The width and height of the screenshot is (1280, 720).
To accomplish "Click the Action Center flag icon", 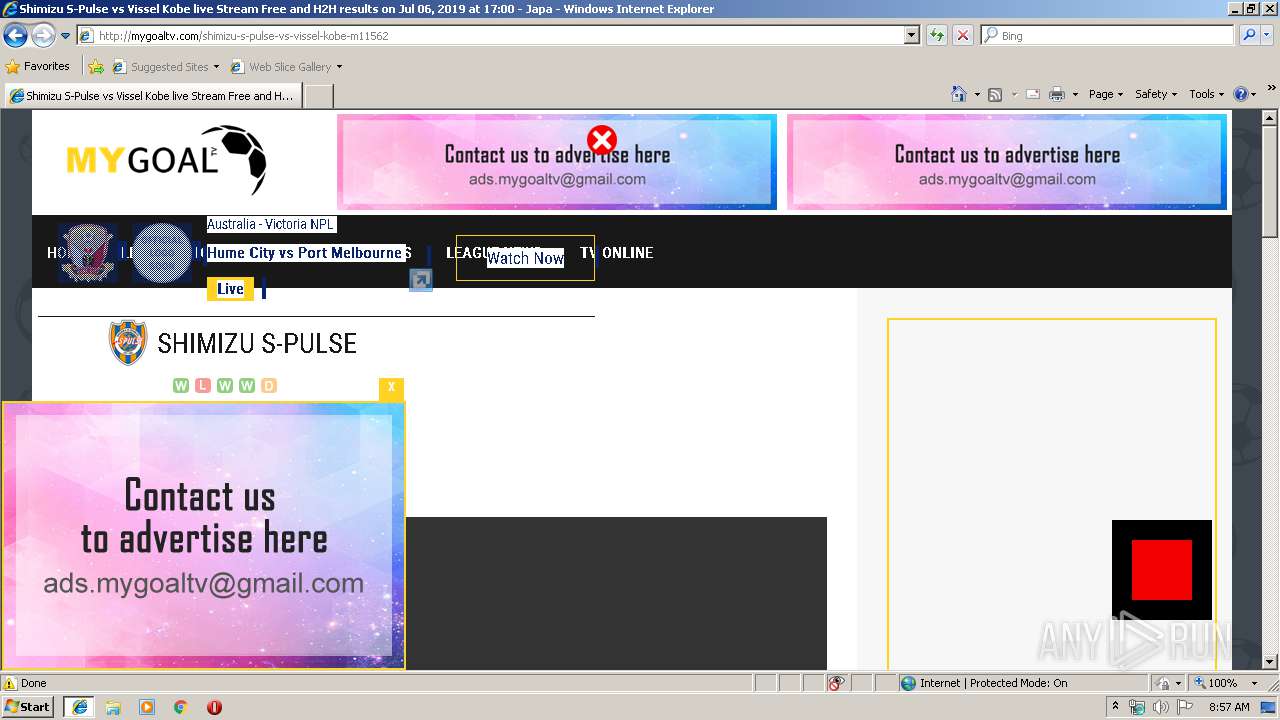I will tap(1185, 707).
